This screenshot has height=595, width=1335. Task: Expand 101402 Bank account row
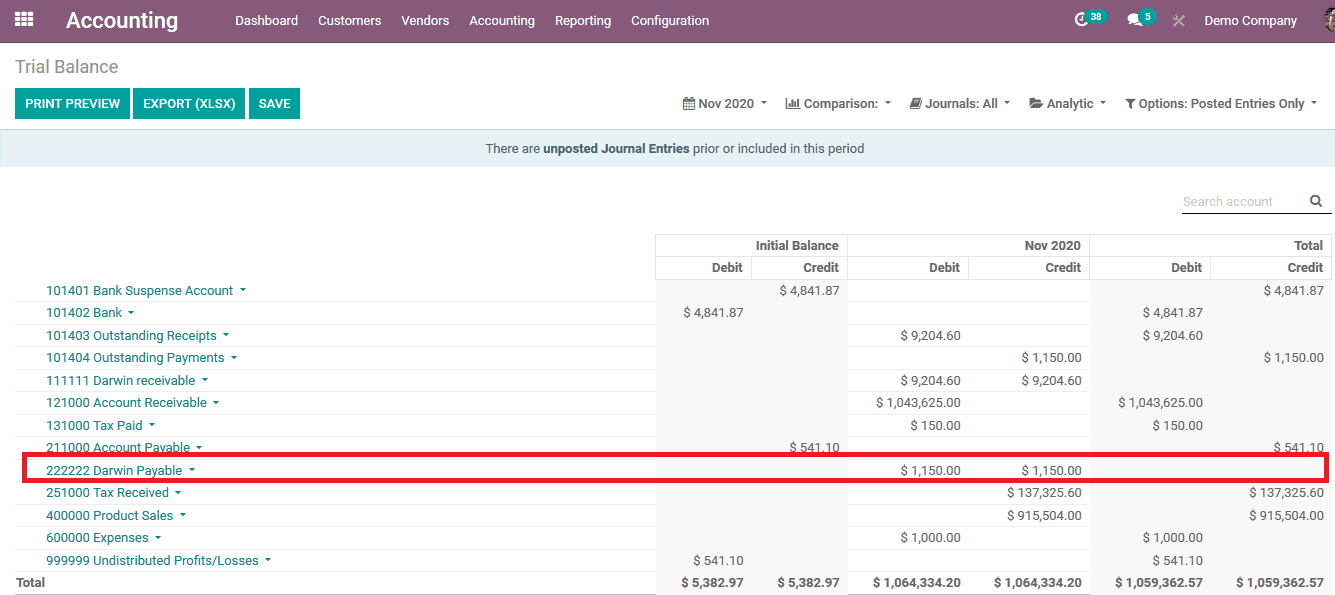90,313
